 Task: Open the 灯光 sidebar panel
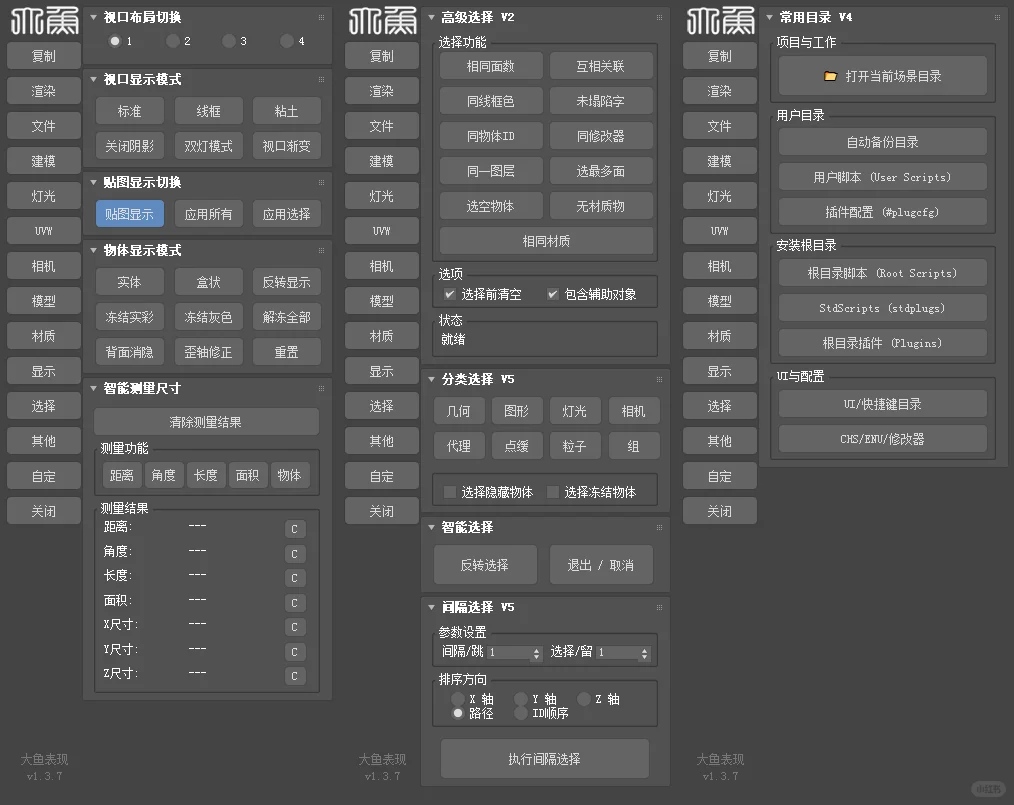(43, 195)
